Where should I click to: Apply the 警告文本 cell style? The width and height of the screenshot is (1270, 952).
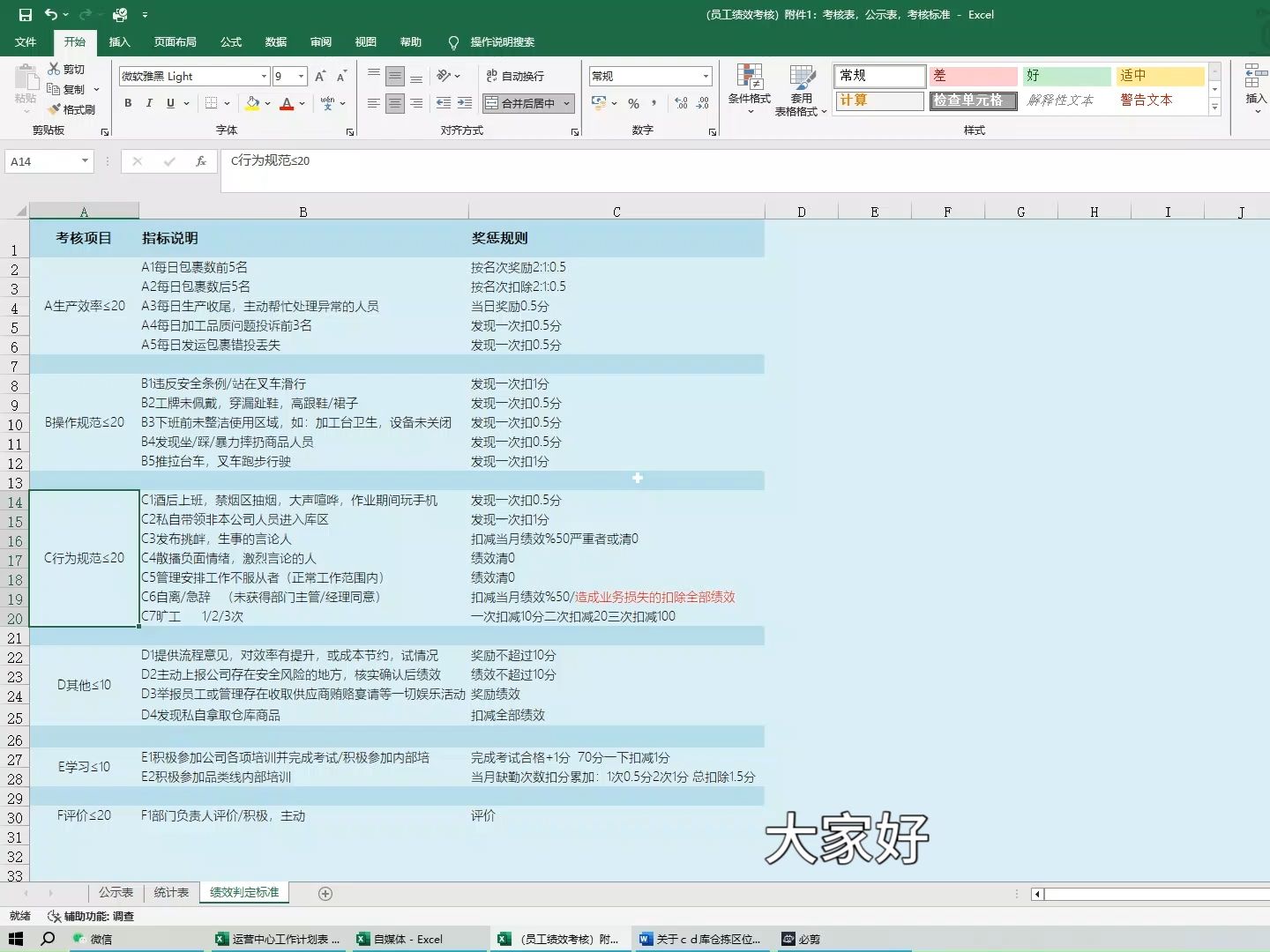pos(1161,100)
